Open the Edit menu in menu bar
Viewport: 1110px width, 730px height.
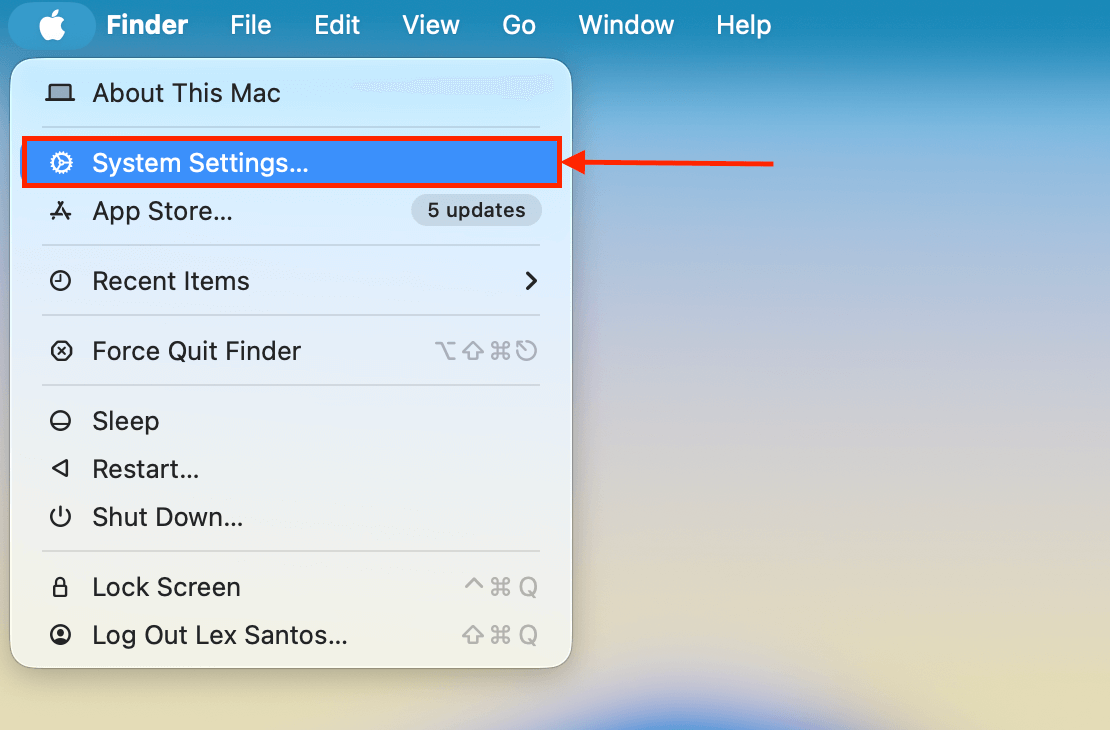click(337, 25)
